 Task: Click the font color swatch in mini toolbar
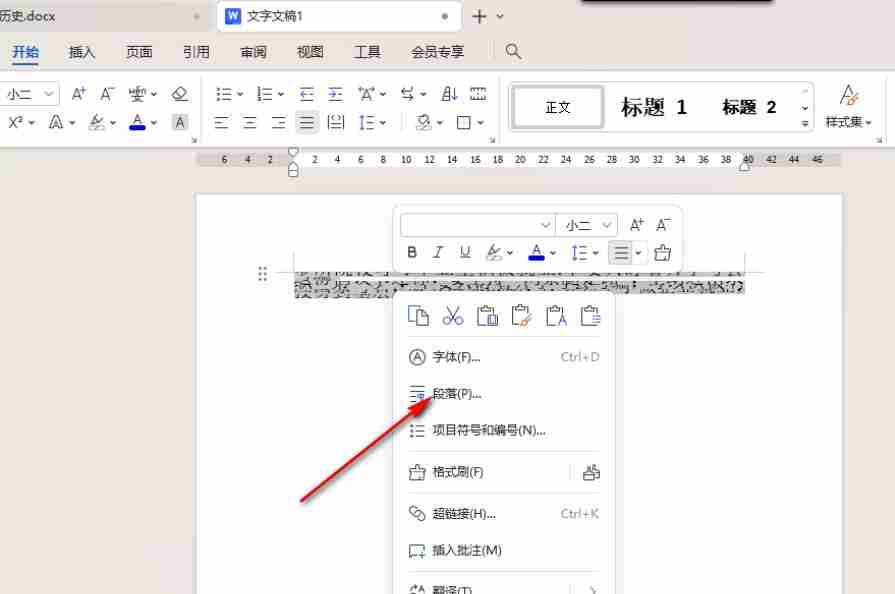tap(536, 252)
